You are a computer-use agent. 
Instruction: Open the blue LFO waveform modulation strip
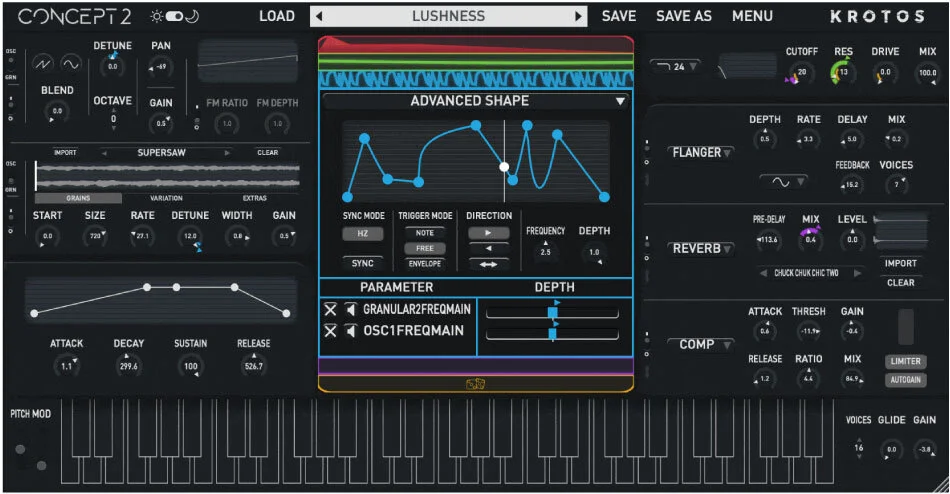point(476,79)
